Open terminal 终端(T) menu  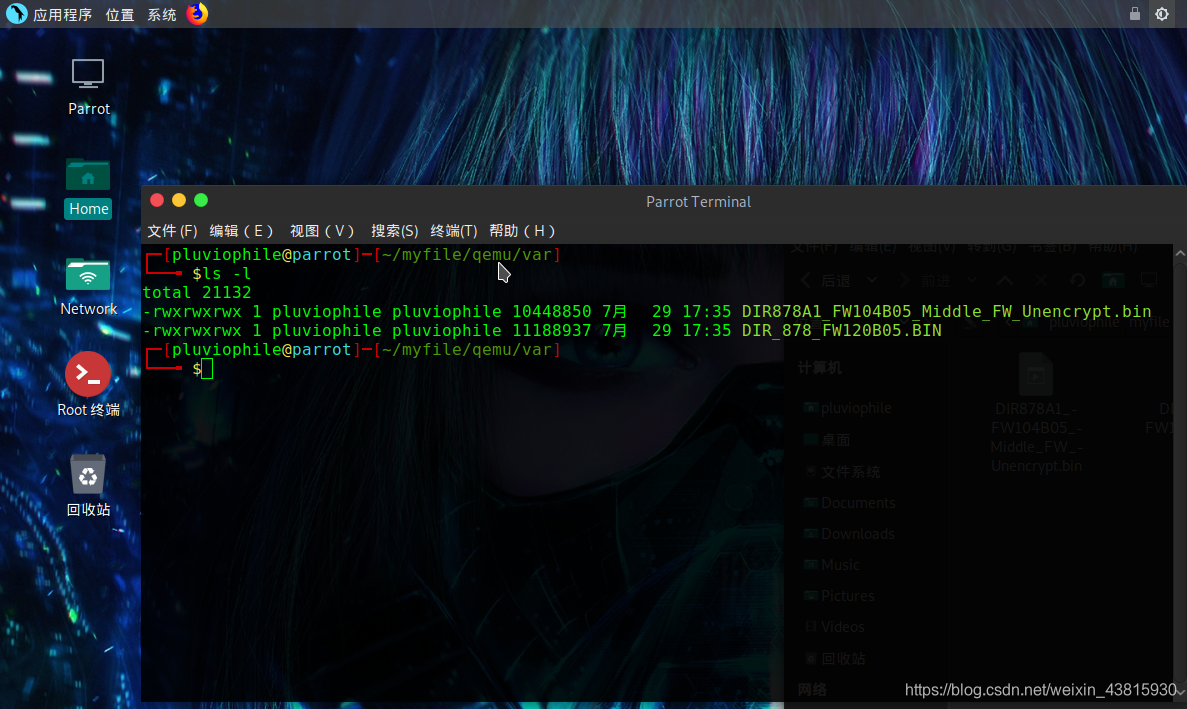453,231
